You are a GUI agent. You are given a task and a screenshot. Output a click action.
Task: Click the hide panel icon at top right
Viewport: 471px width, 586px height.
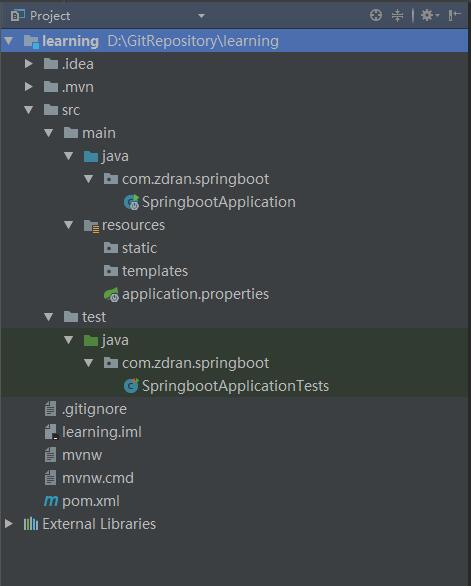(x=454, y=15)
